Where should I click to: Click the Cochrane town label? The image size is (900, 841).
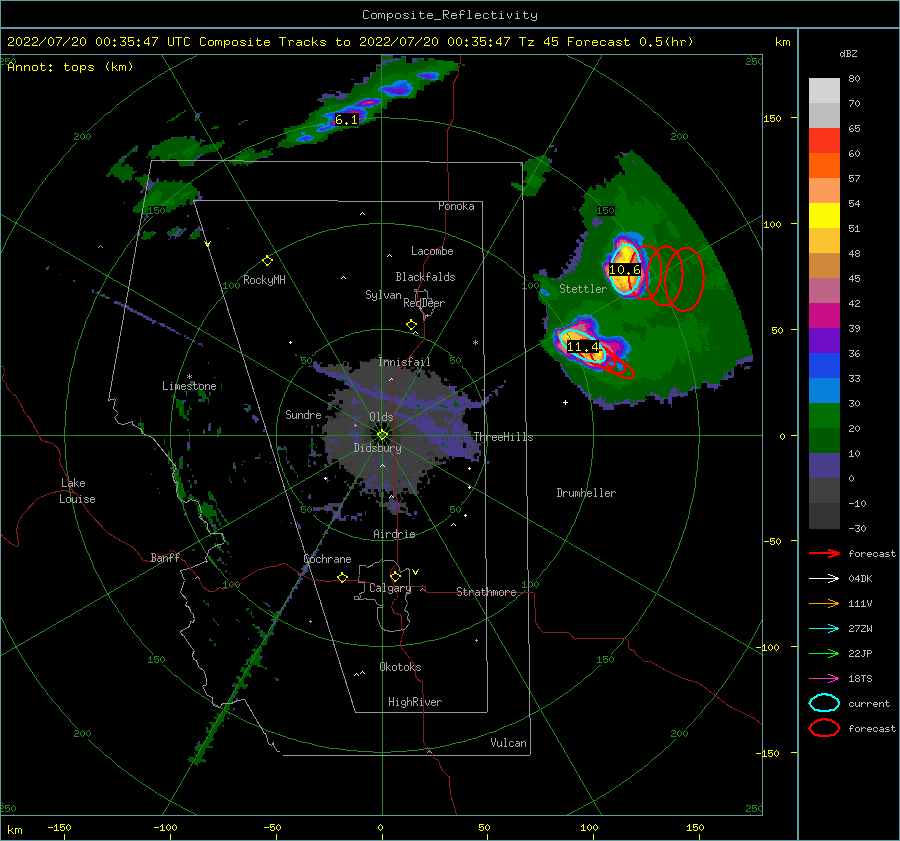pyautogui.click(x=327, y=559)
